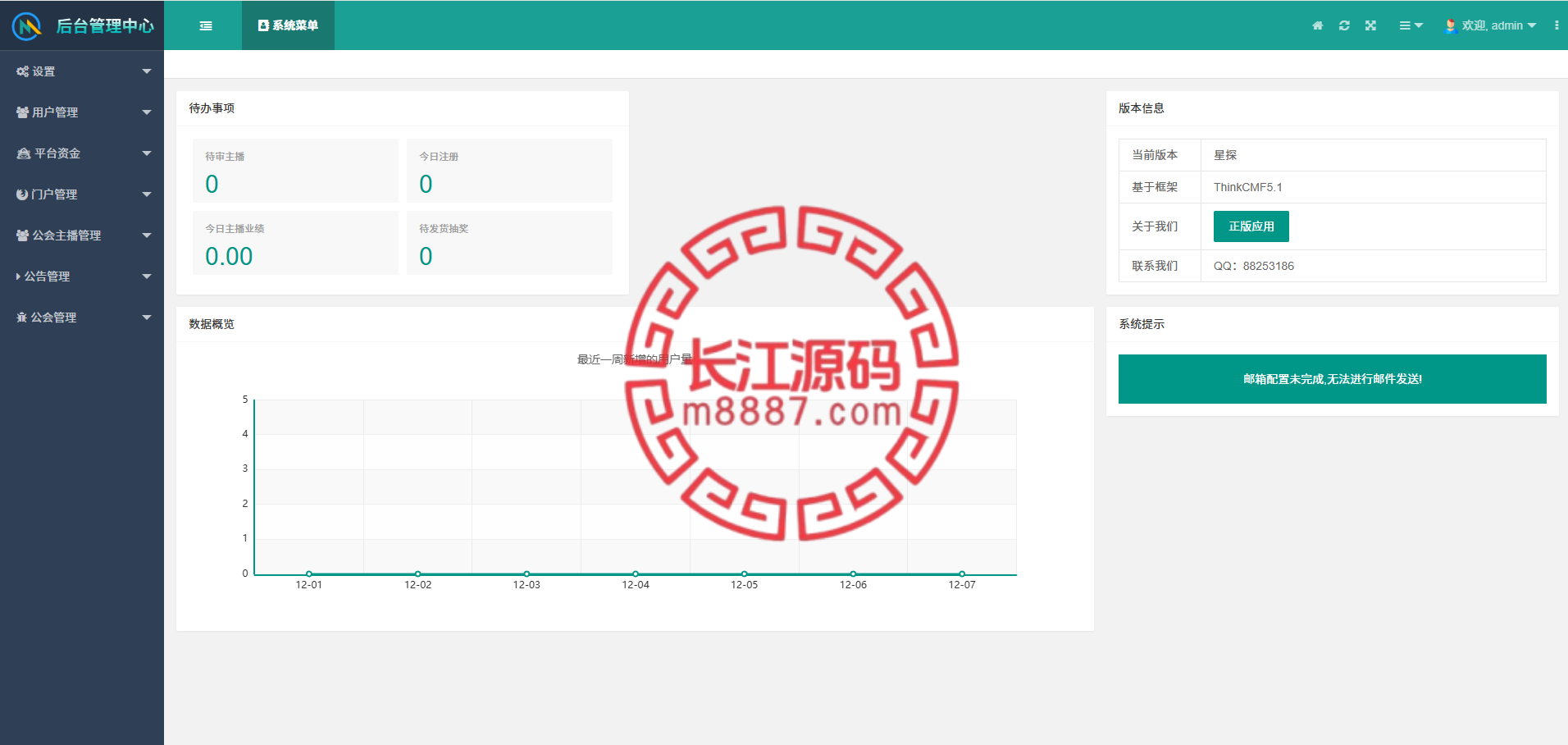The image size is (1568, 745).
Task: Expand the 平台资金 menu arrow
Action: click(147, 153)
